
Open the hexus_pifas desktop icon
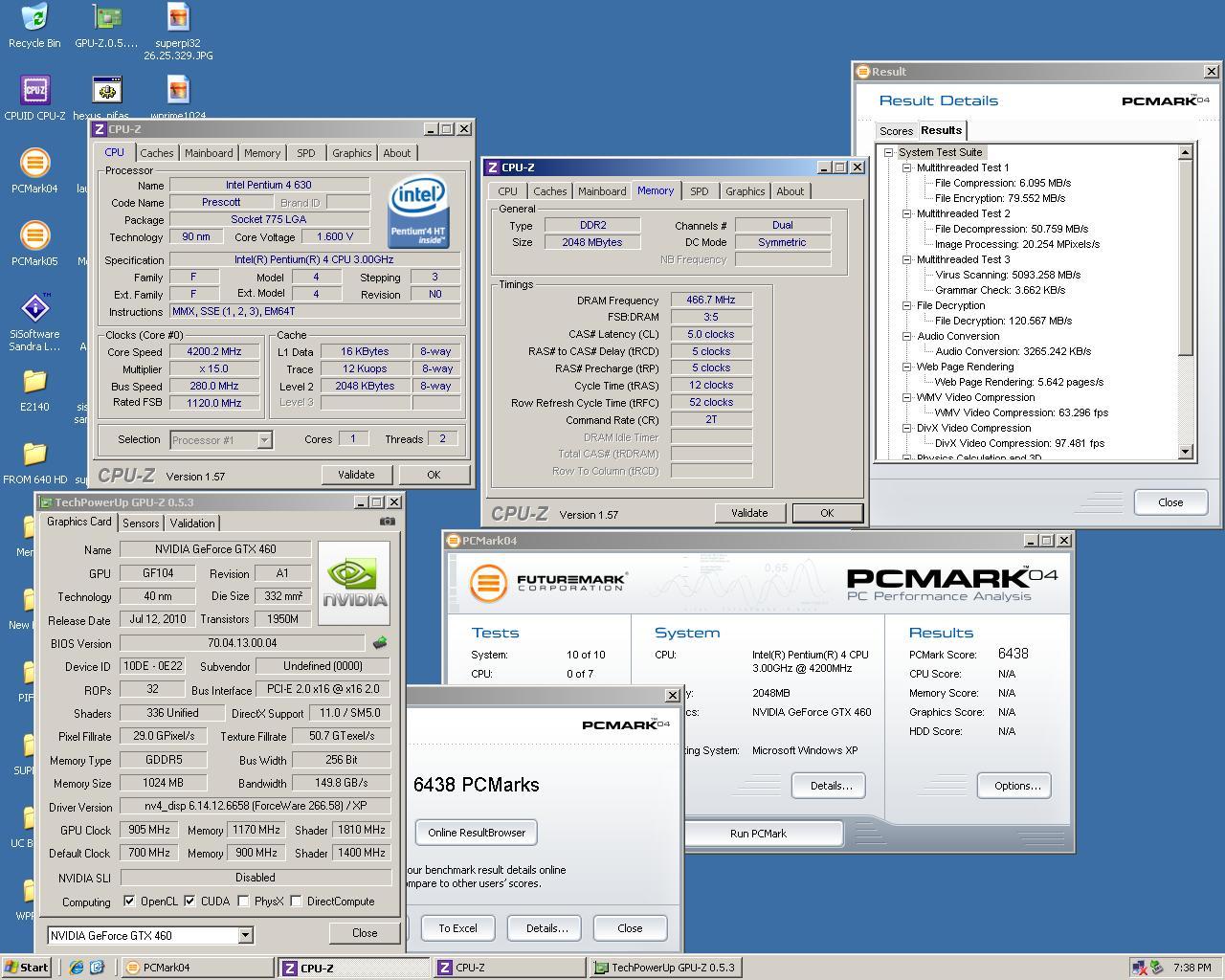pos(106,99)
